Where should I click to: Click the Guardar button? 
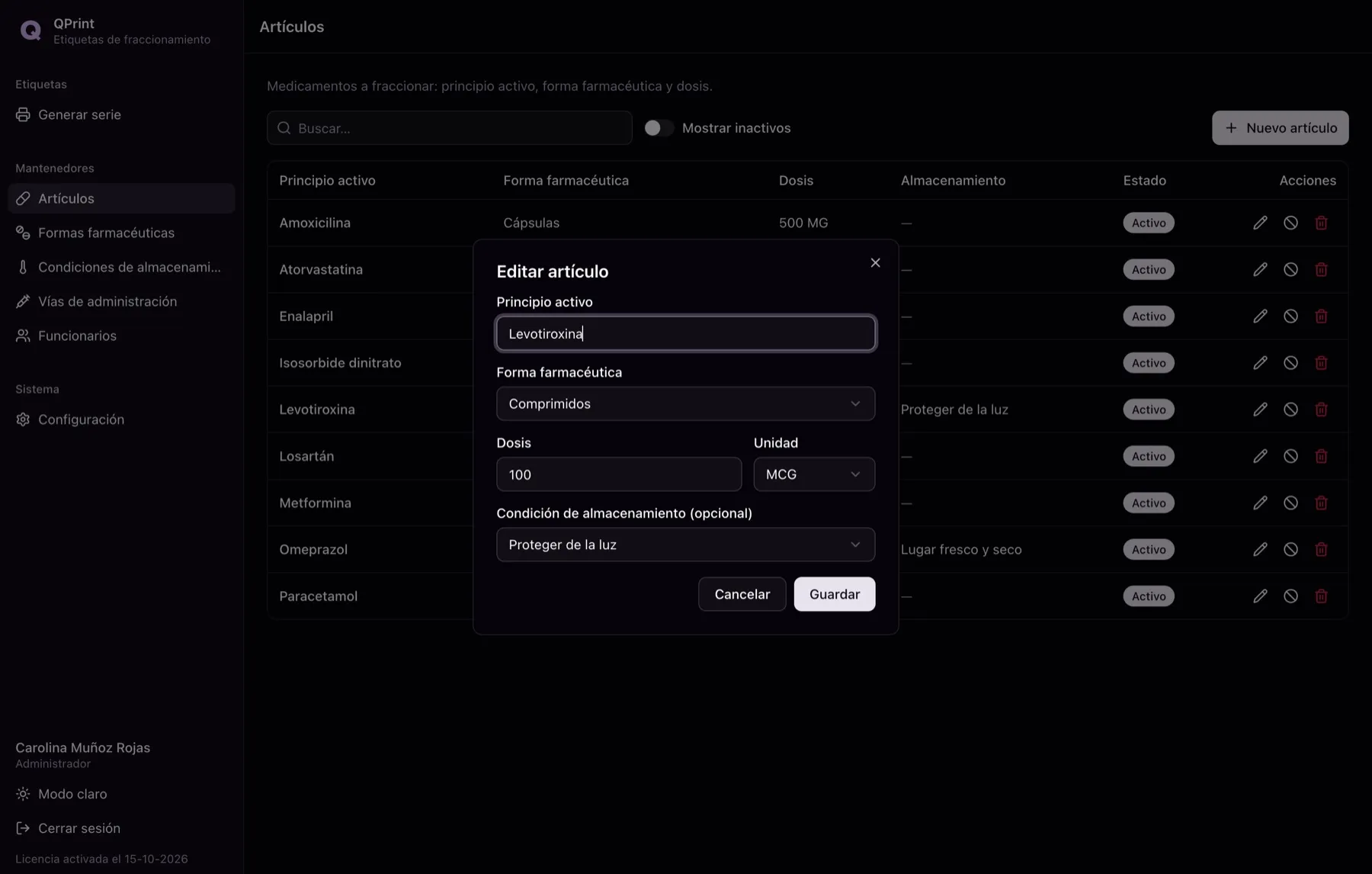(x=835, y=594)
